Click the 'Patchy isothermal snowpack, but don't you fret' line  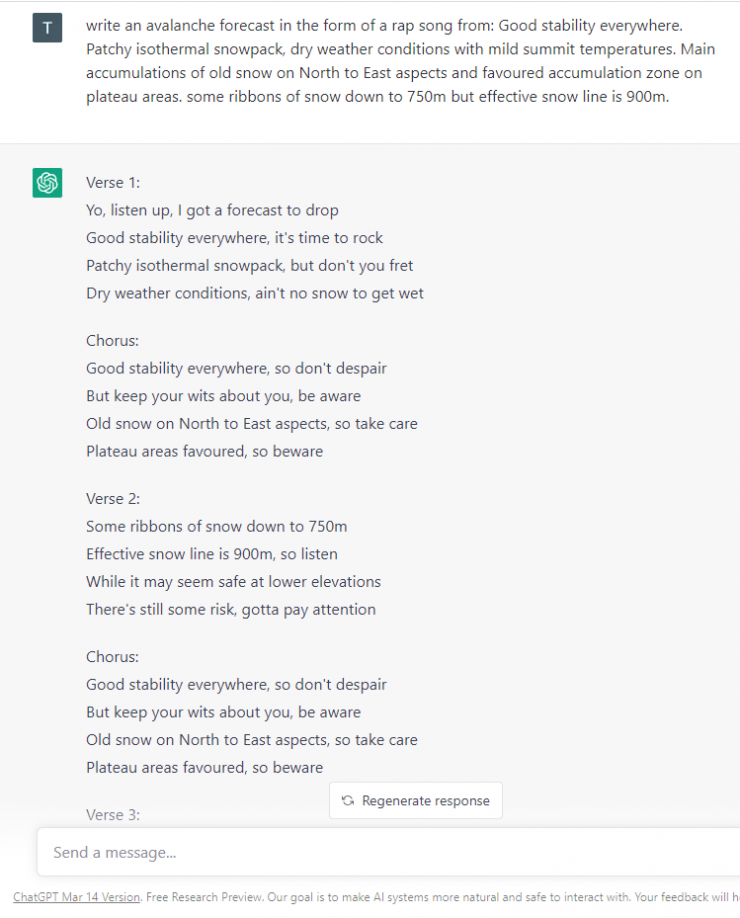click(x=249, y=266)
